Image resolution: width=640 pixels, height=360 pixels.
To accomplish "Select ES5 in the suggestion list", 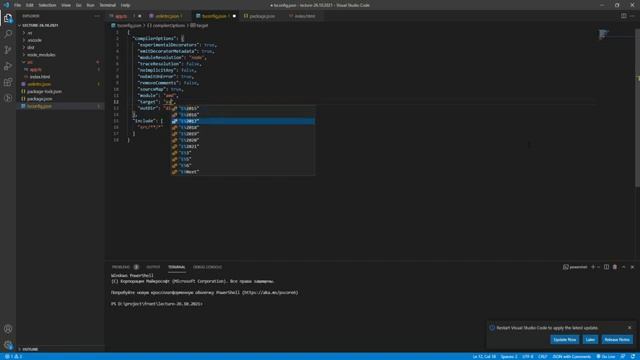I will pos(243,159).
